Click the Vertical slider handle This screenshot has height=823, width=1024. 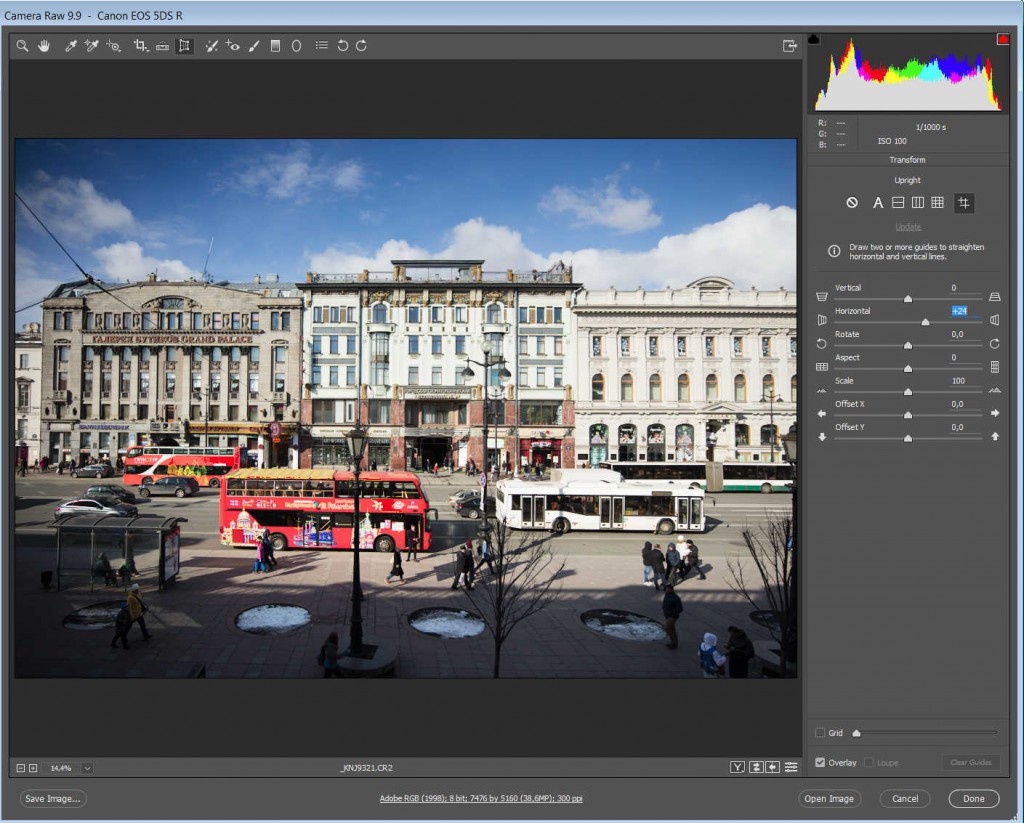click(908, 298)
